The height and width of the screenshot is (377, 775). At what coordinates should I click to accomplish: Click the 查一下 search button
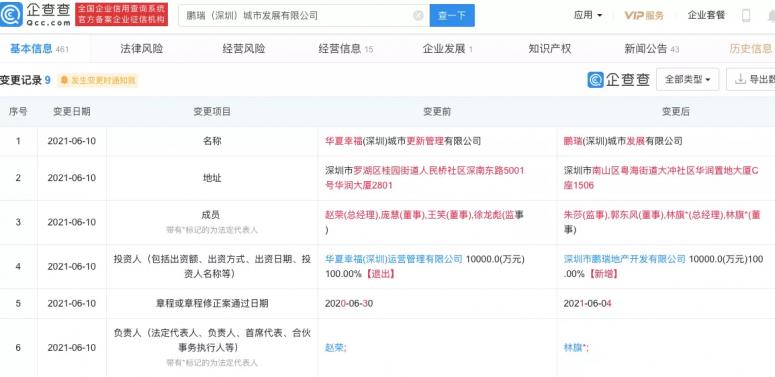pos(452,15)
